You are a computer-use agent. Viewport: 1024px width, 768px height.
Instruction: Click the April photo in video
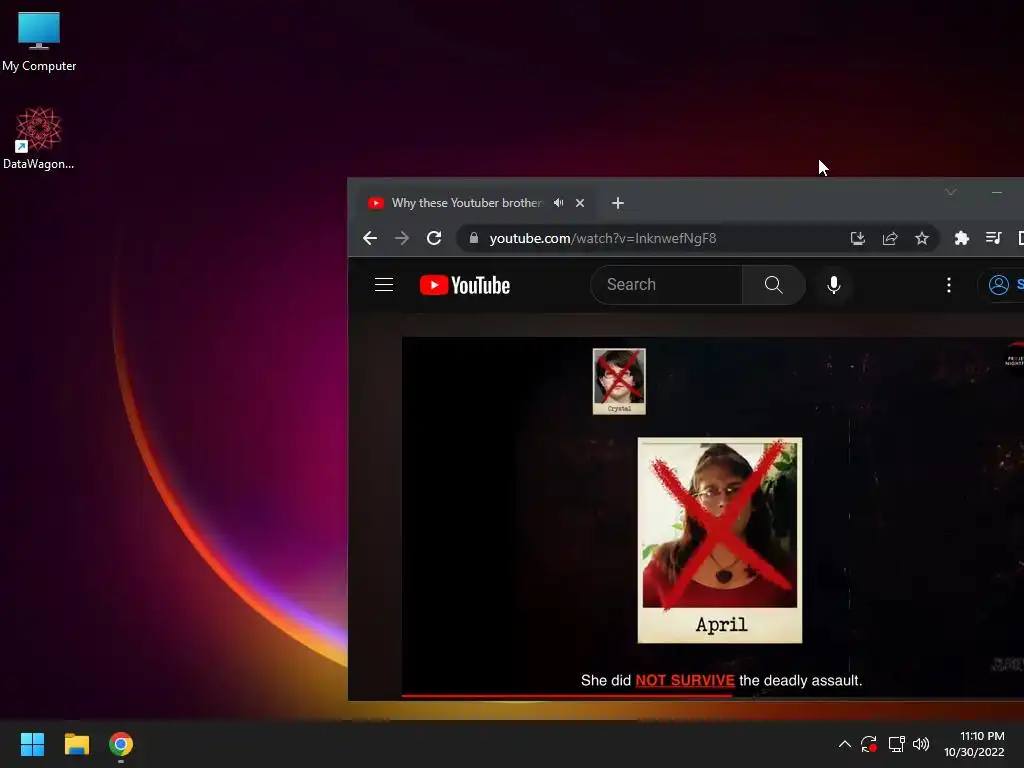pos(720,540)
